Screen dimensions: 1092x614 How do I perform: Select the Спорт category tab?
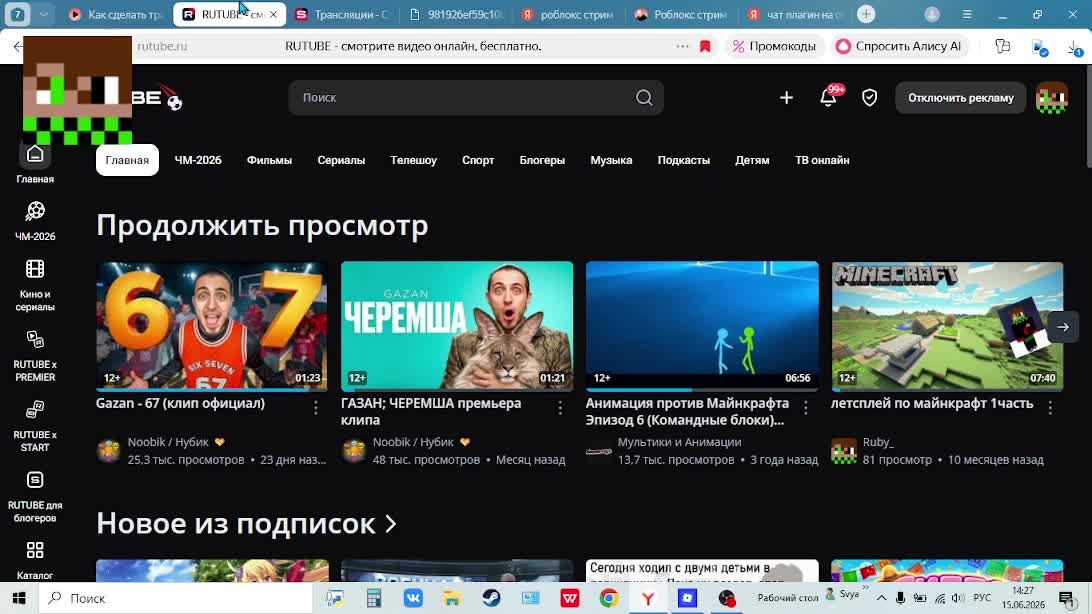point(478,160)
